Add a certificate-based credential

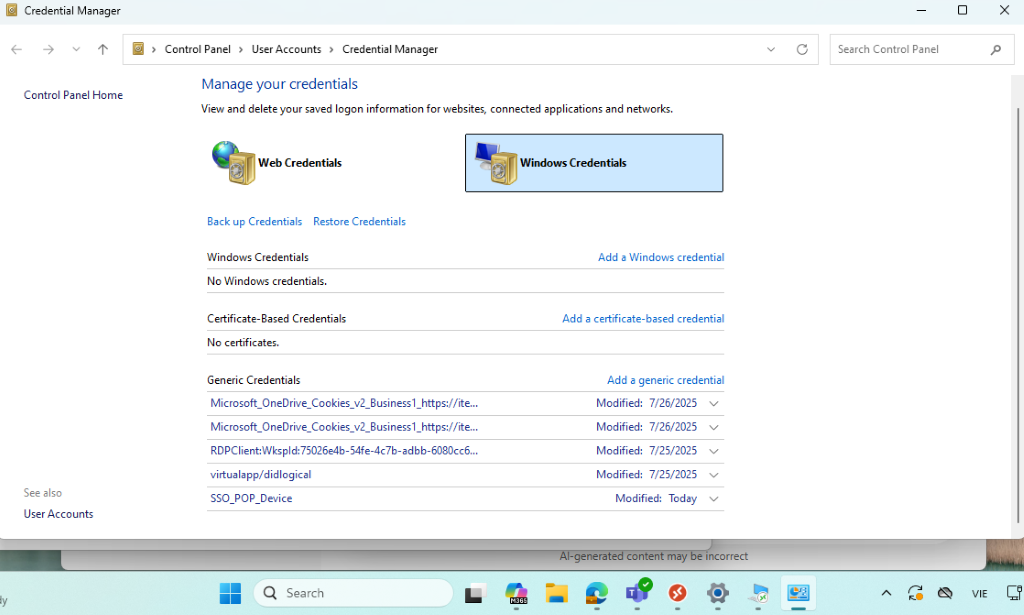[643, 319]
